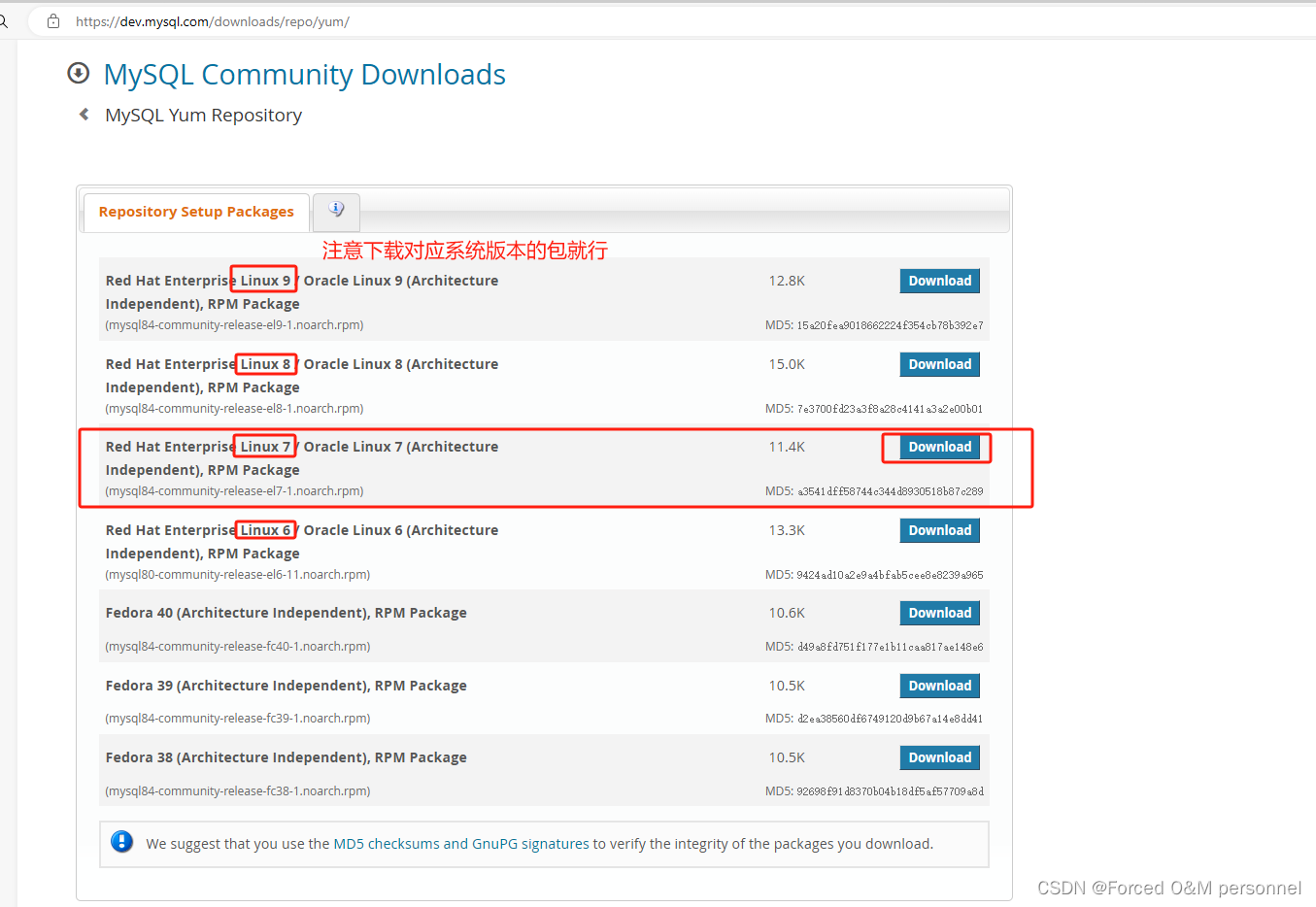
Task: Click filename mysql84-community-release-el9-1.noarch.rpm
Action: pyautogui.click(x=234, y=325)
